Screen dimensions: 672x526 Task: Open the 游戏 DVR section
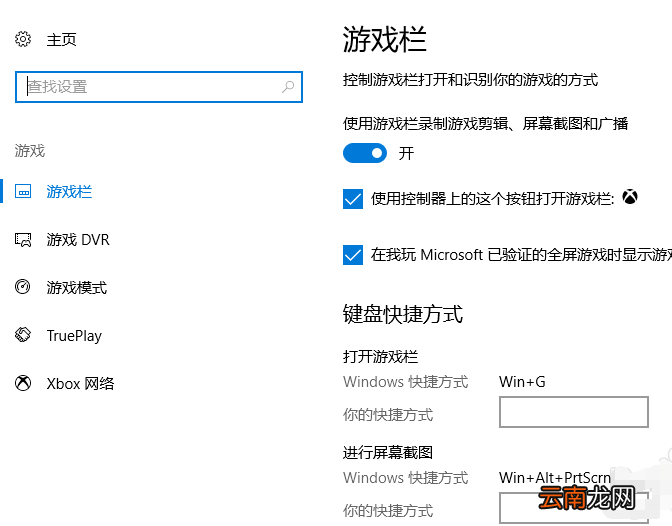[78, 240]
